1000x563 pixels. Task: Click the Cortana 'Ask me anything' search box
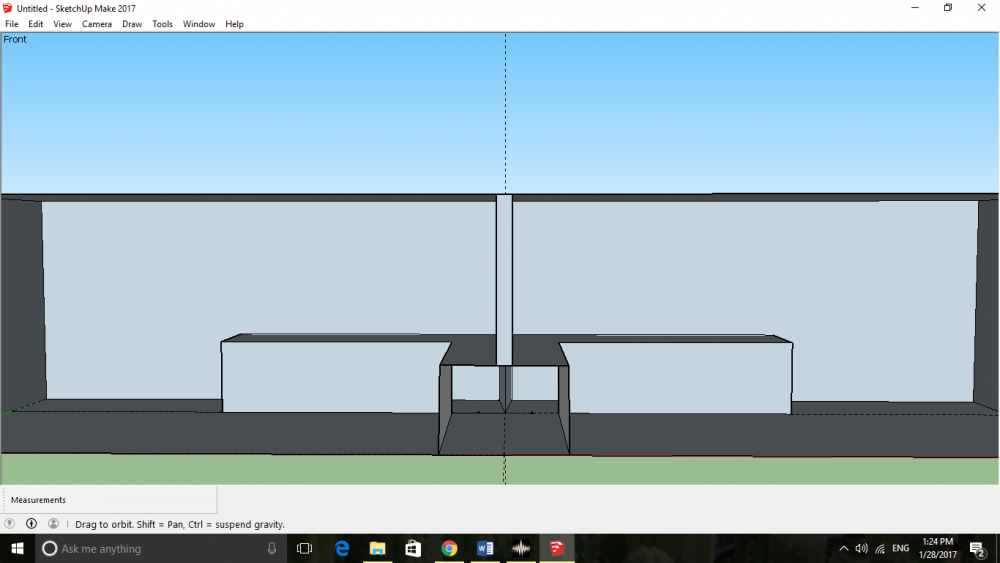tap(160, 548)
